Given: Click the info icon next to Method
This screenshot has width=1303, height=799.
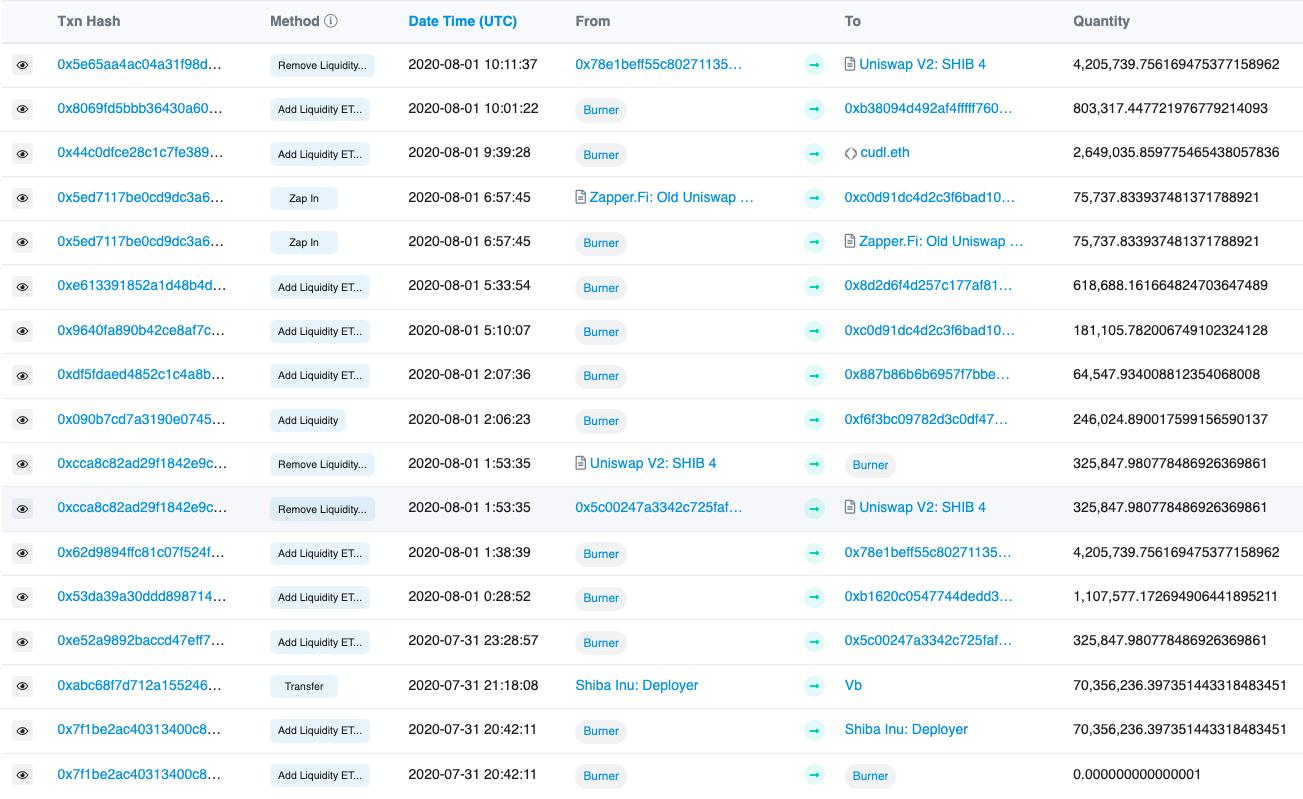Looking at the screenshot, I should [x=331, y=21].
